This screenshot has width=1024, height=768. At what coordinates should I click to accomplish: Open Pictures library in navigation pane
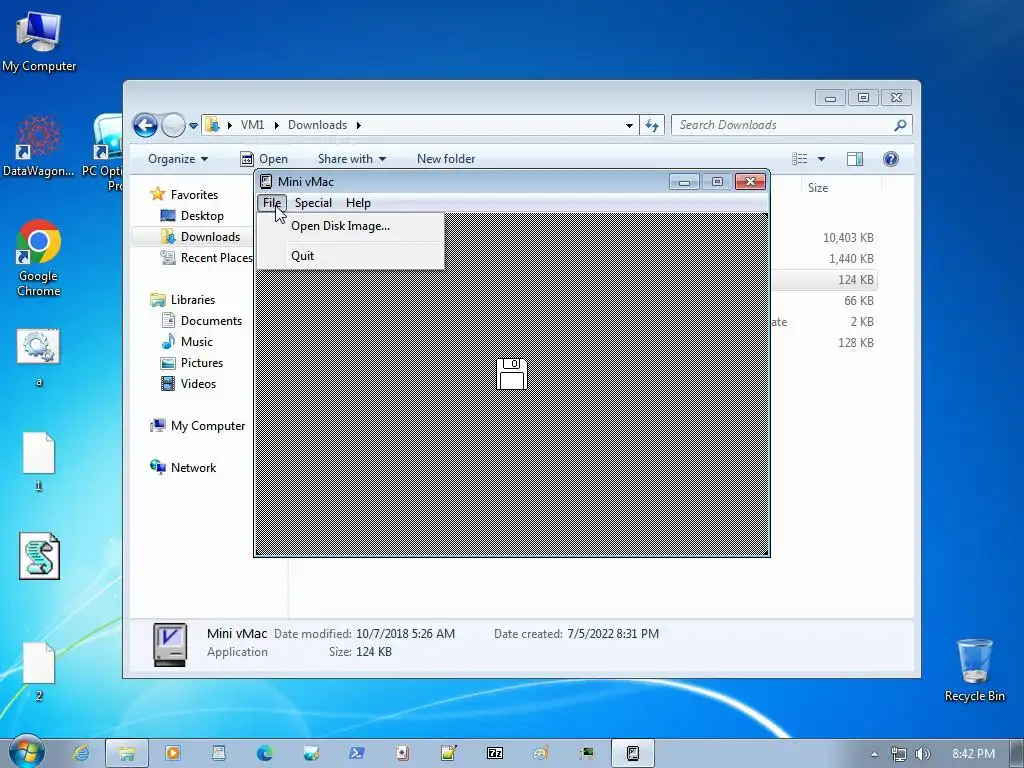[202, 362]
